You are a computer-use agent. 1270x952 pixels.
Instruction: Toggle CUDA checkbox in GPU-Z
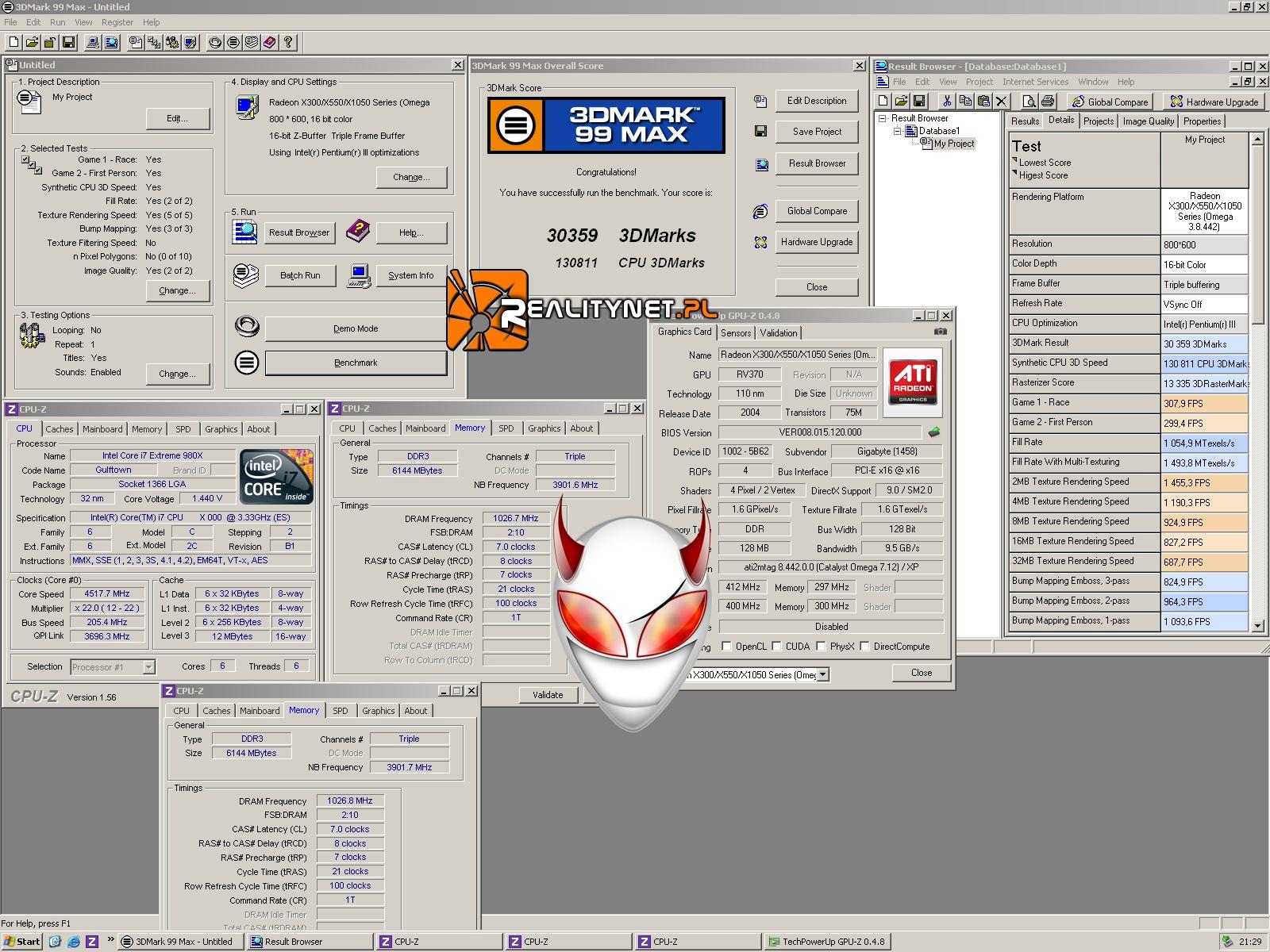point(776,647)
